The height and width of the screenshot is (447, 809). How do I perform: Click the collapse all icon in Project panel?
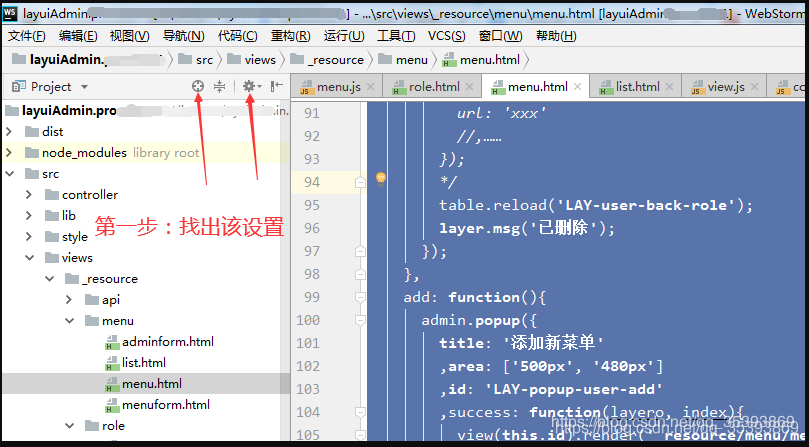[220, 86]
